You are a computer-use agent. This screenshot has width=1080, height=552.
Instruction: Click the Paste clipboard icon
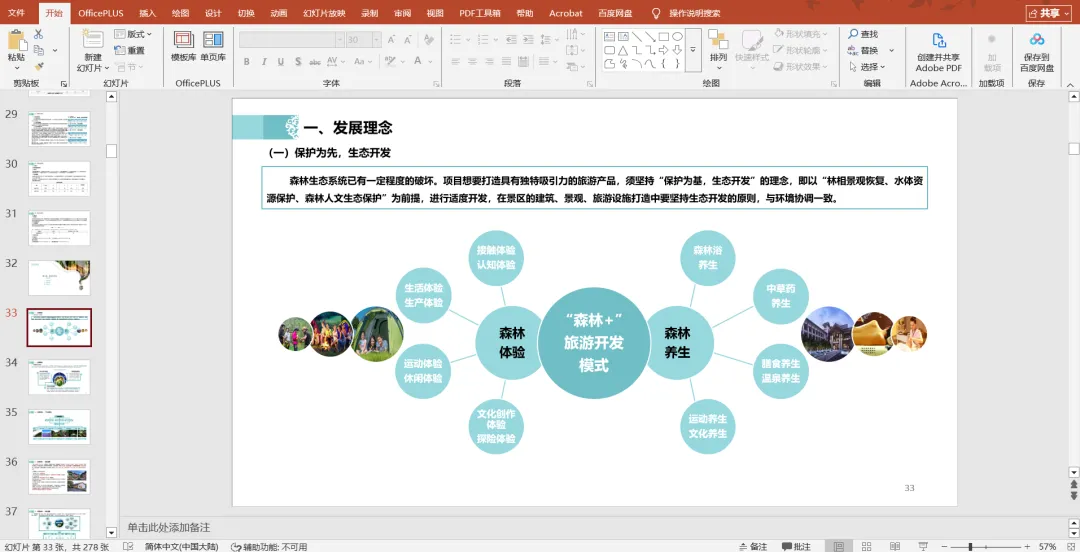(17, 41)
